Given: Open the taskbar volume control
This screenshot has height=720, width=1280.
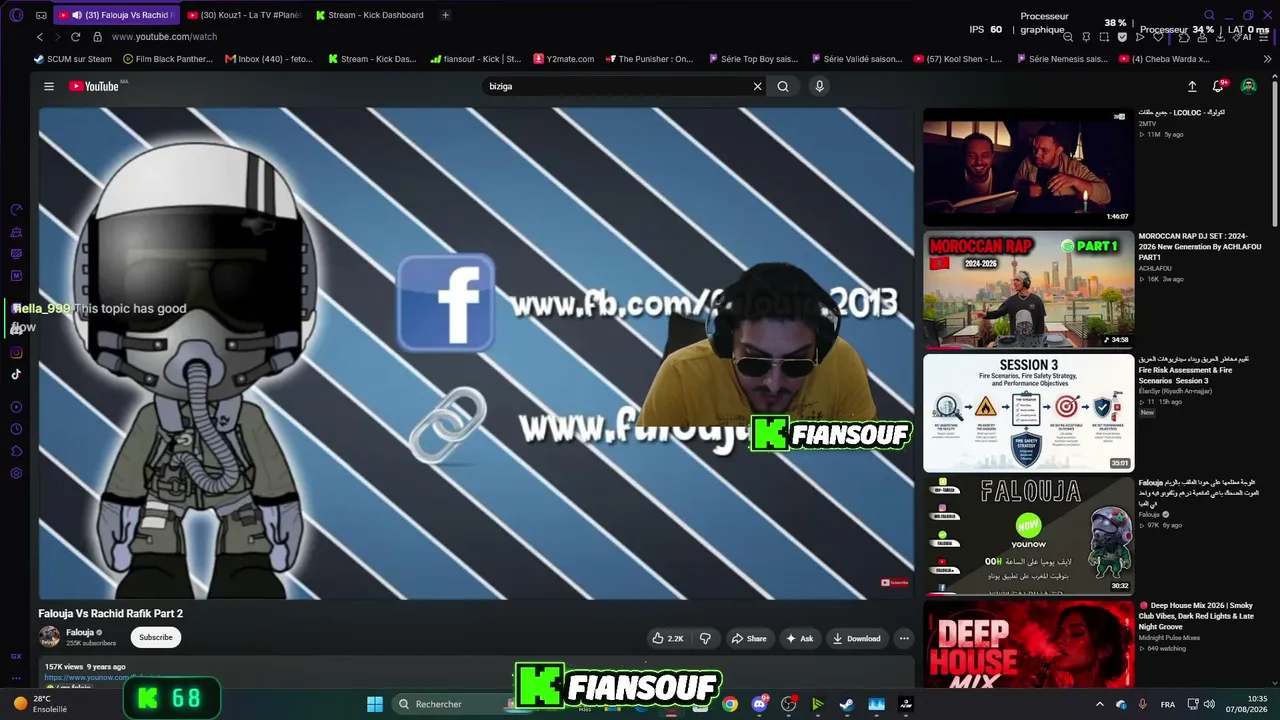Looking at the screenshot, I should [x=1209, y=704].
